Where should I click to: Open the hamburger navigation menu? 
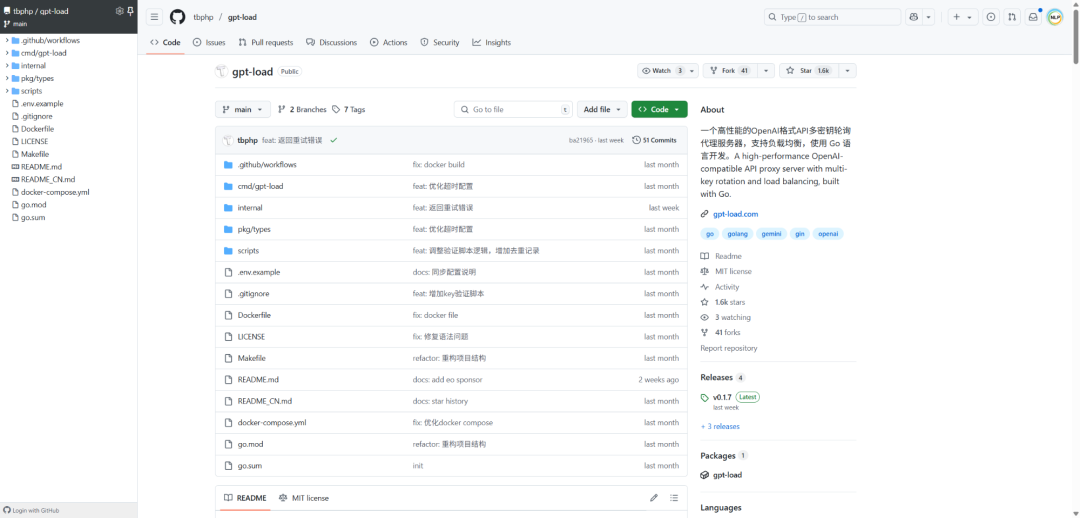click(154, 17)
